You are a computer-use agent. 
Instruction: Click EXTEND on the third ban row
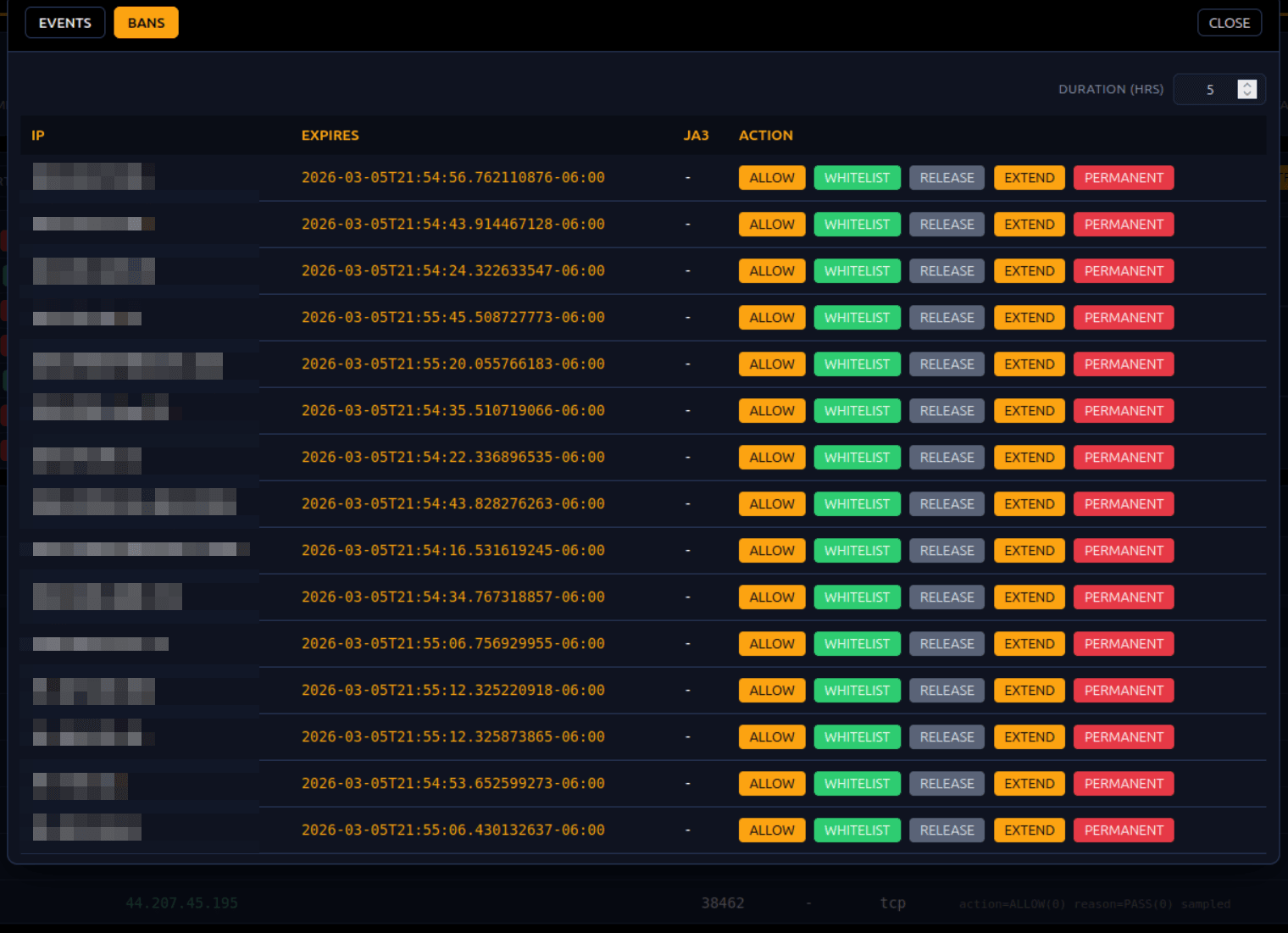1029,270
